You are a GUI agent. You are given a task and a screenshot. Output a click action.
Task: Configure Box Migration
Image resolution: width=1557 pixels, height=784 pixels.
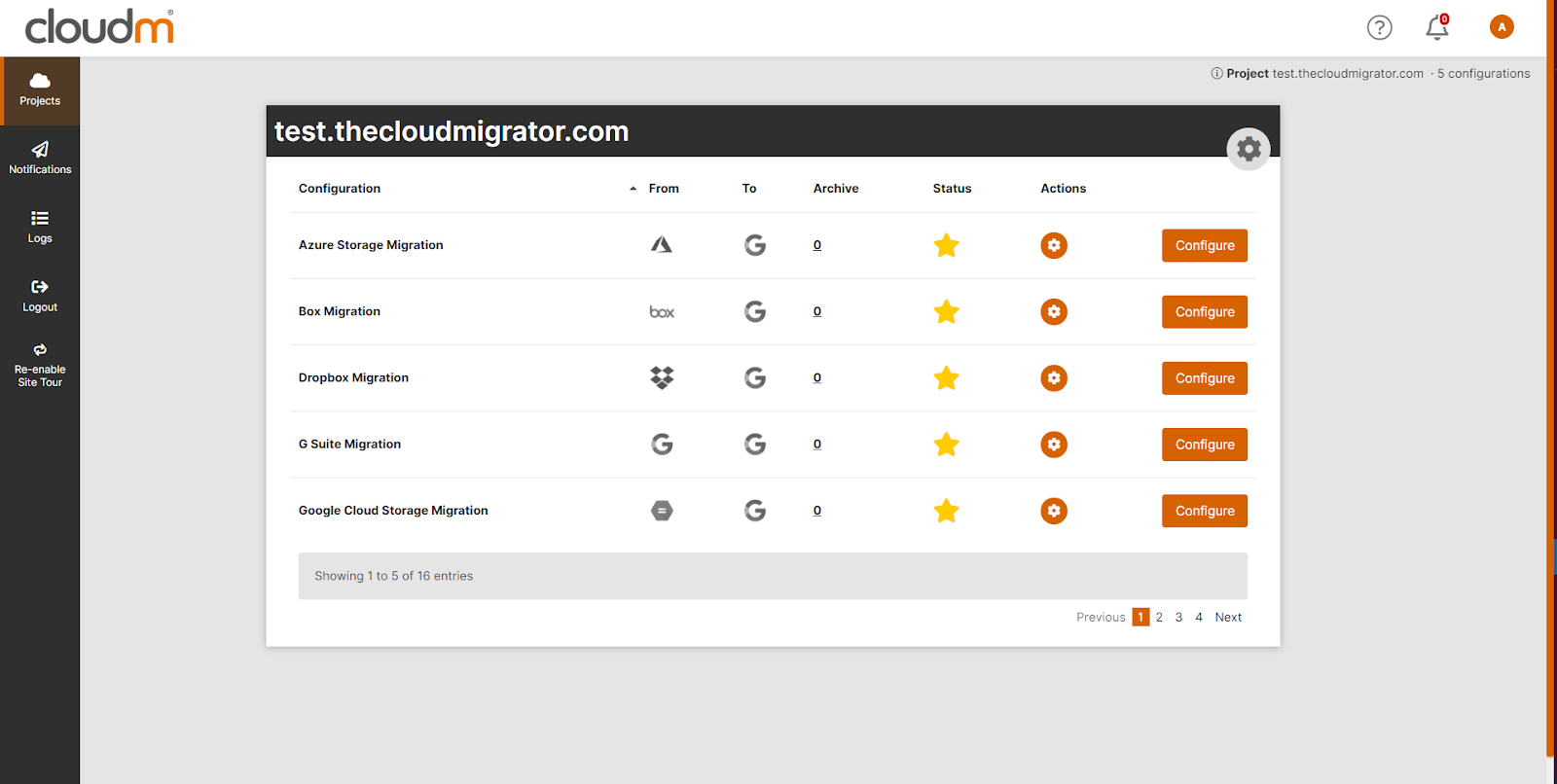click(1205, 312)
